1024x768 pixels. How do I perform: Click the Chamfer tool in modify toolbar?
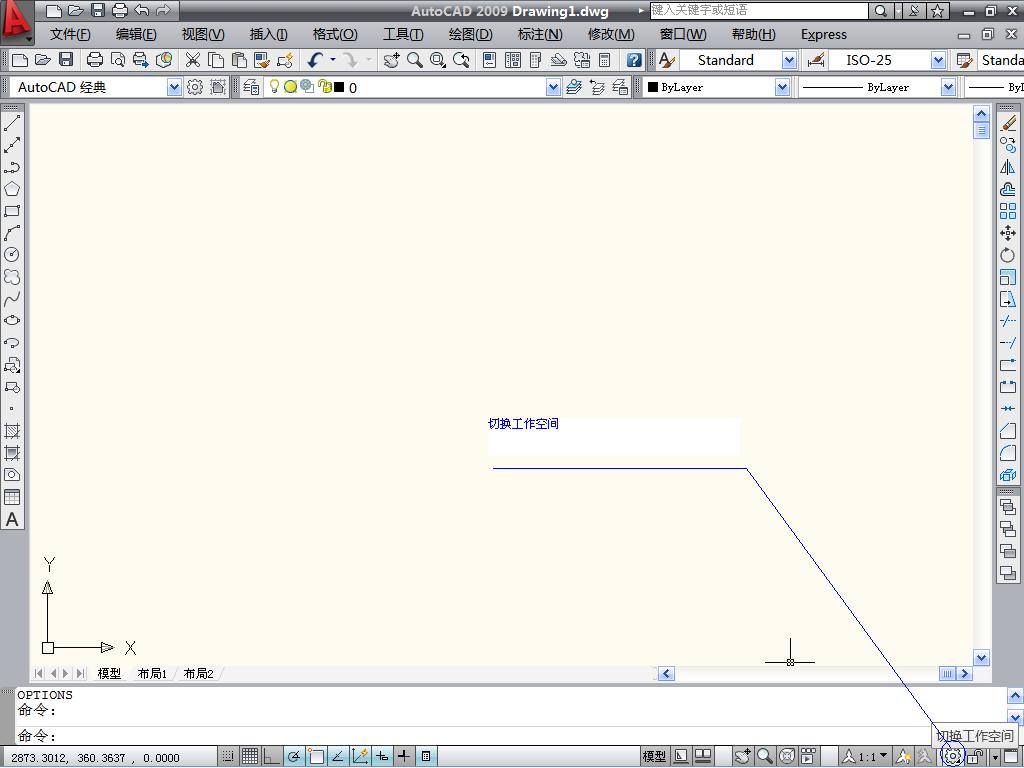[x=1008, y=431]
